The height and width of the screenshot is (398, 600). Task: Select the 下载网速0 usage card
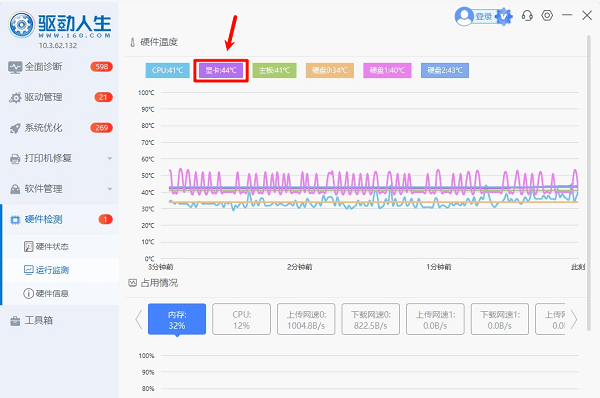(370, 319)
